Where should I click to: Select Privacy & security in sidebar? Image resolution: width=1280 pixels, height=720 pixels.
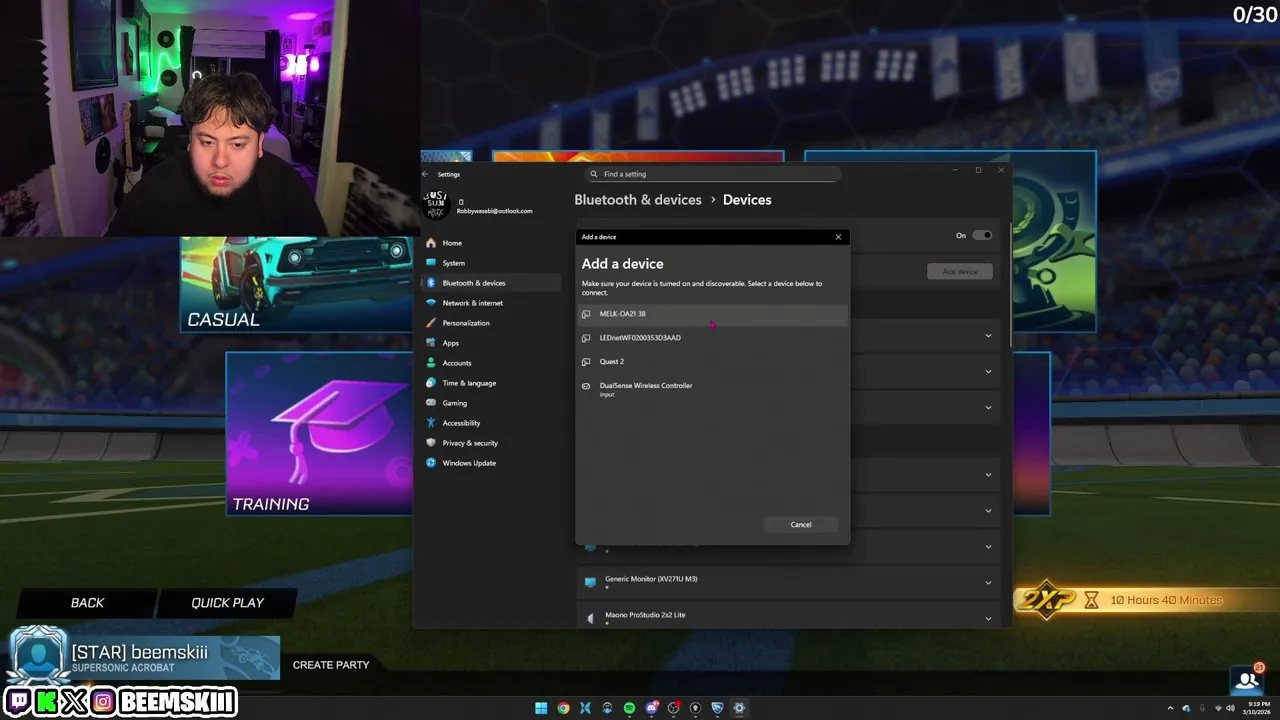tap(491, 443)
